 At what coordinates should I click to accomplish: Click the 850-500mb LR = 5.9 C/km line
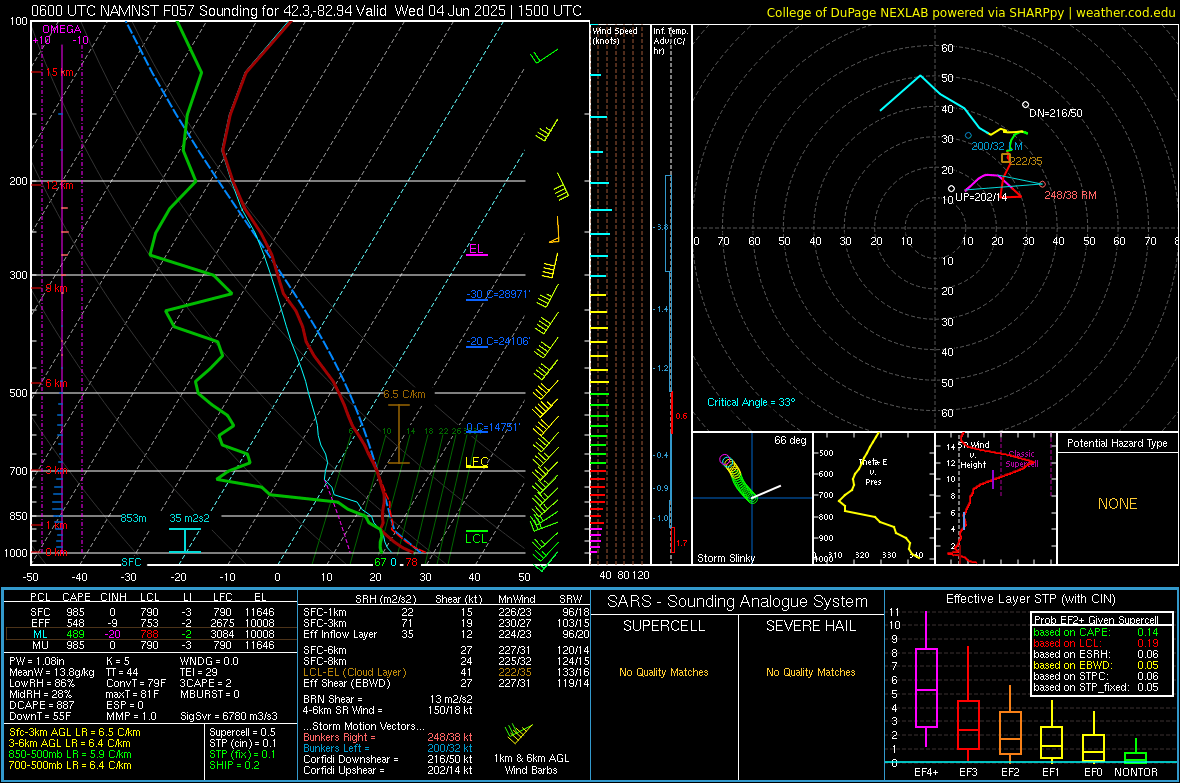tap(70, 754)
